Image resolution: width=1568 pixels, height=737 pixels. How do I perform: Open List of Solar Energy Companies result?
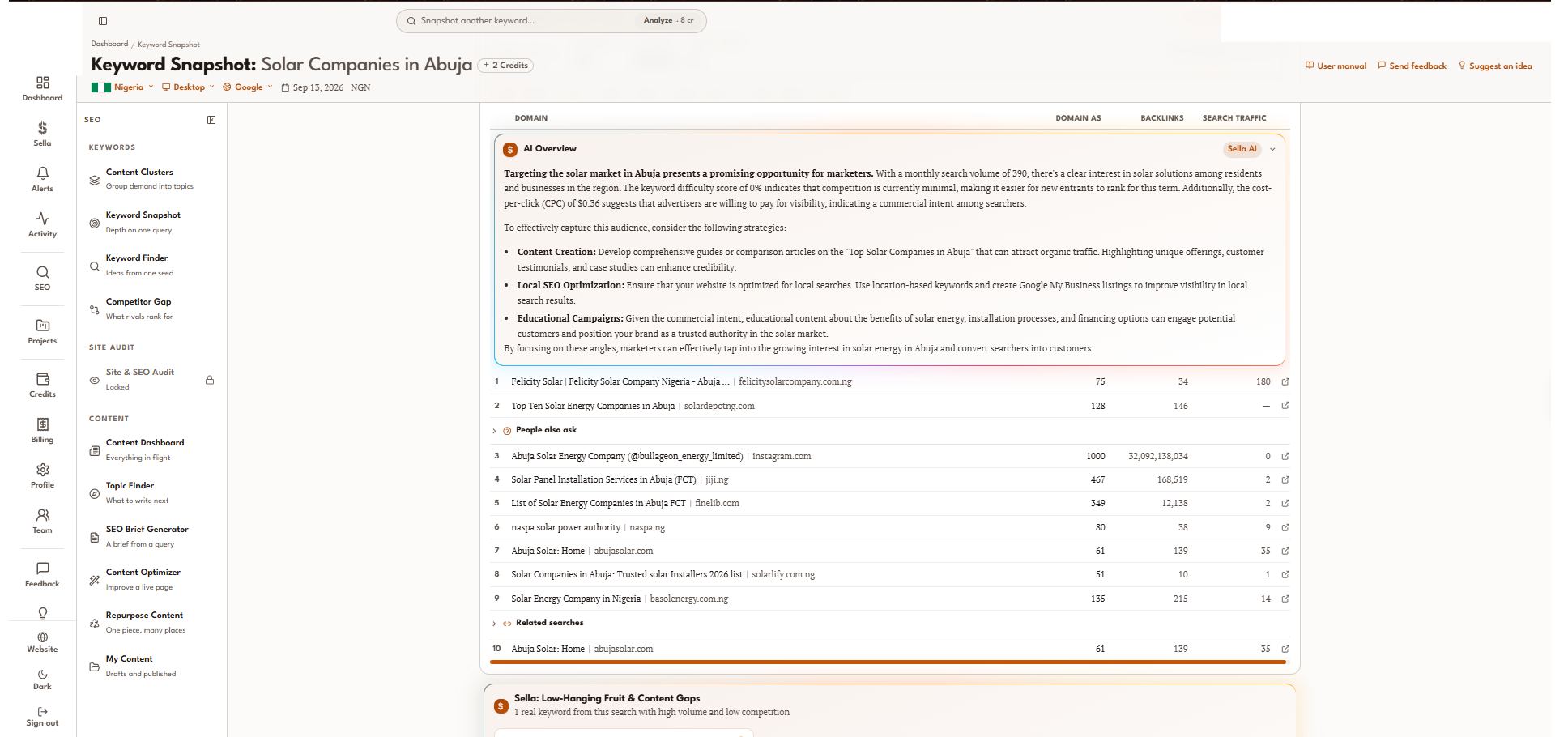click(x=599, y=503)
